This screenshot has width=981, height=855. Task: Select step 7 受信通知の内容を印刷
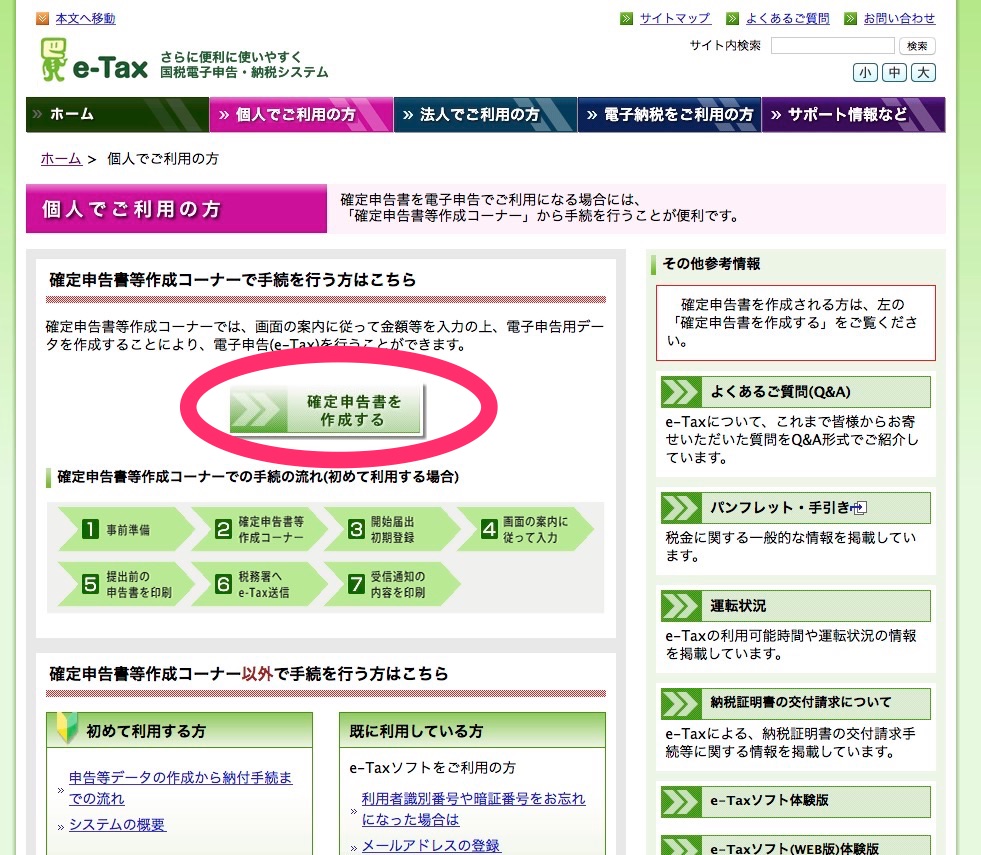tap(391, 584)
